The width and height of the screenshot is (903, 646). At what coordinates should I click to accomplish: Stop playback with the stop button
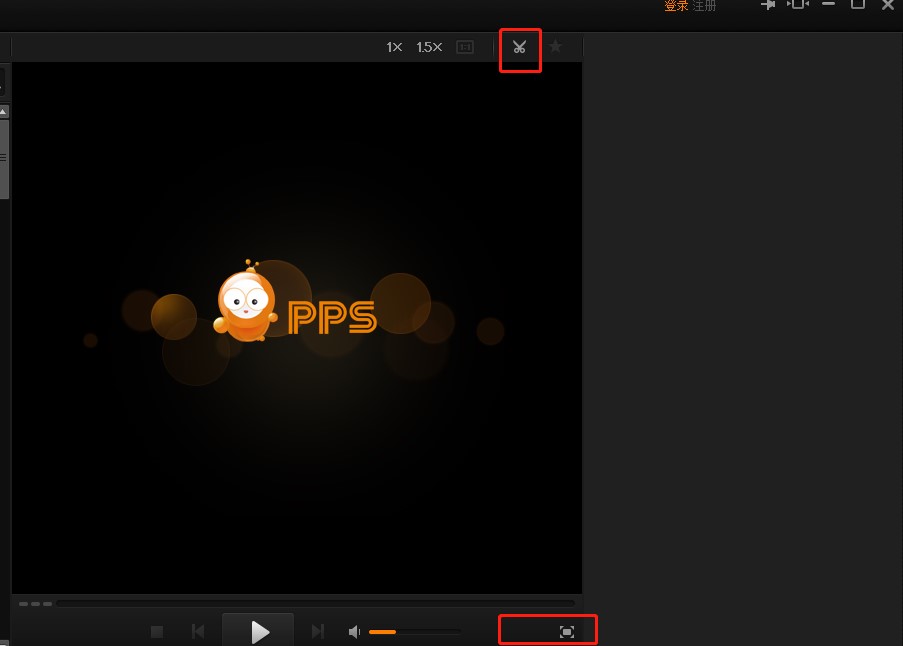tap(157, 632)
